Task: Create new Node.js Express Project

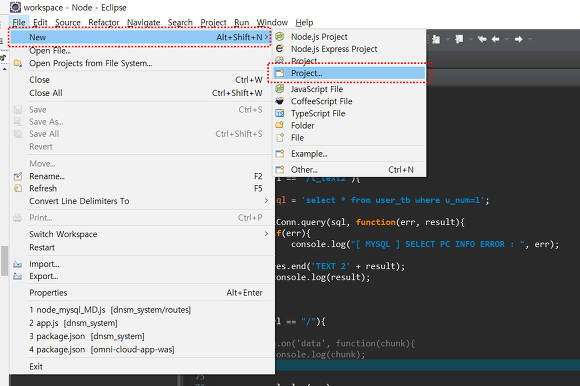Action: (349, 49)
